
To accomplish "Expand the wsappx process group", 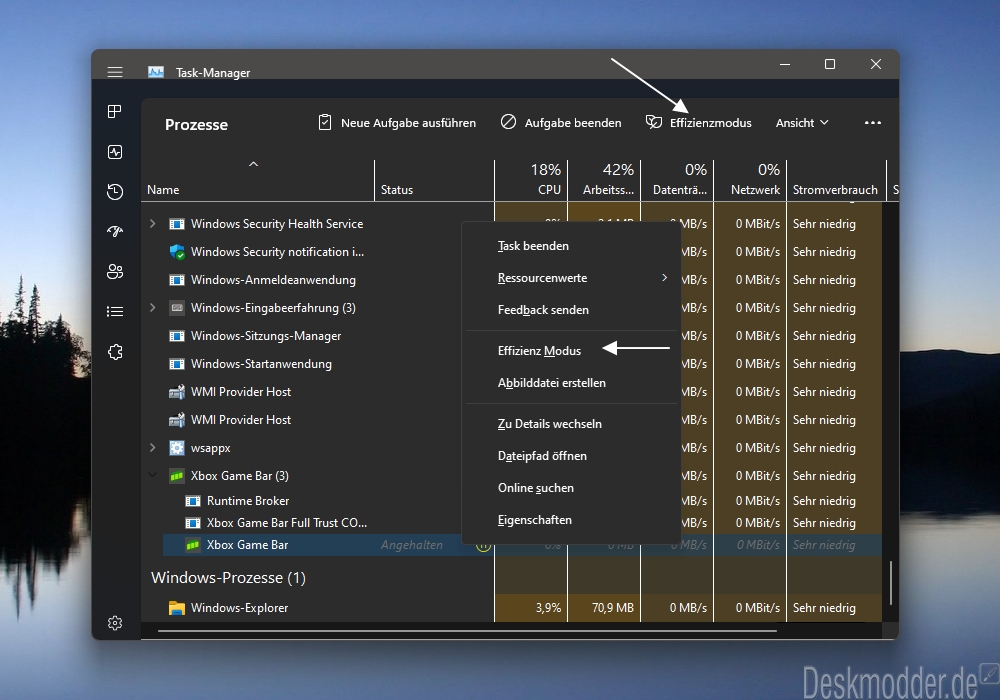I will 152,448.
